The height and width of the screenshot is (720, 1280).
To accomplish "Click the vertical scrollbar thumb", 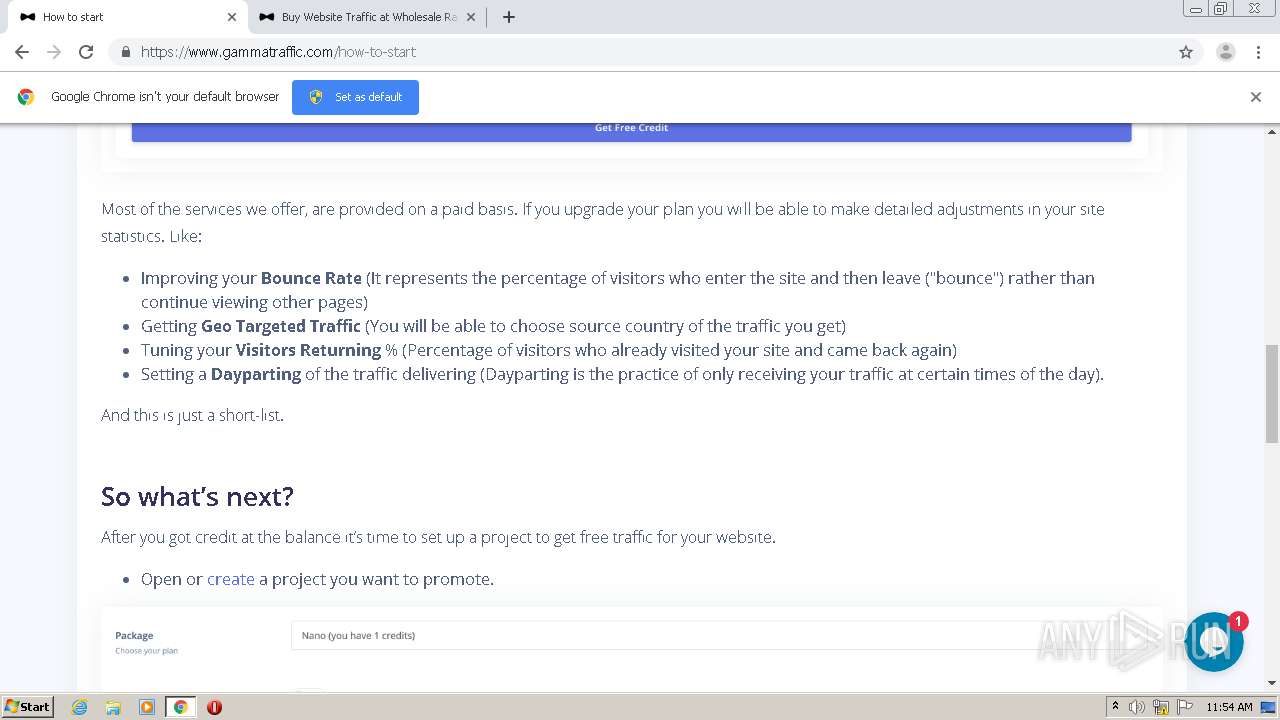I will pyautogui.click(x=1272, y=393).
